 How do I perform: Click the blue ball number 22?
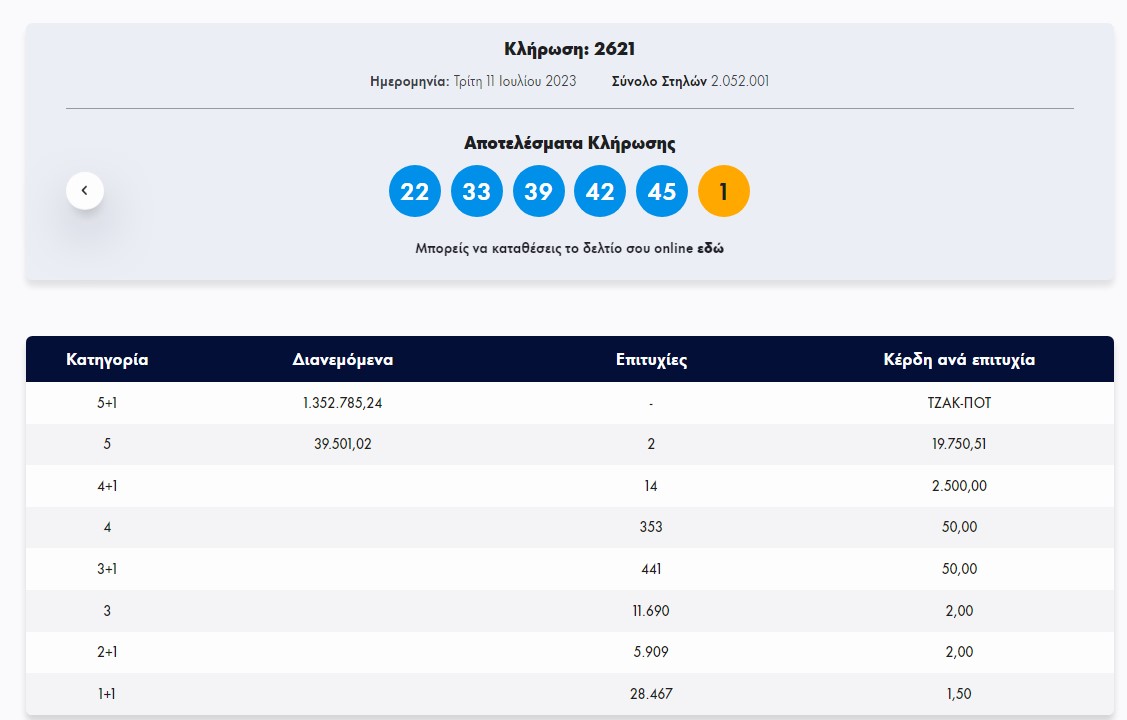coord(414,191)
